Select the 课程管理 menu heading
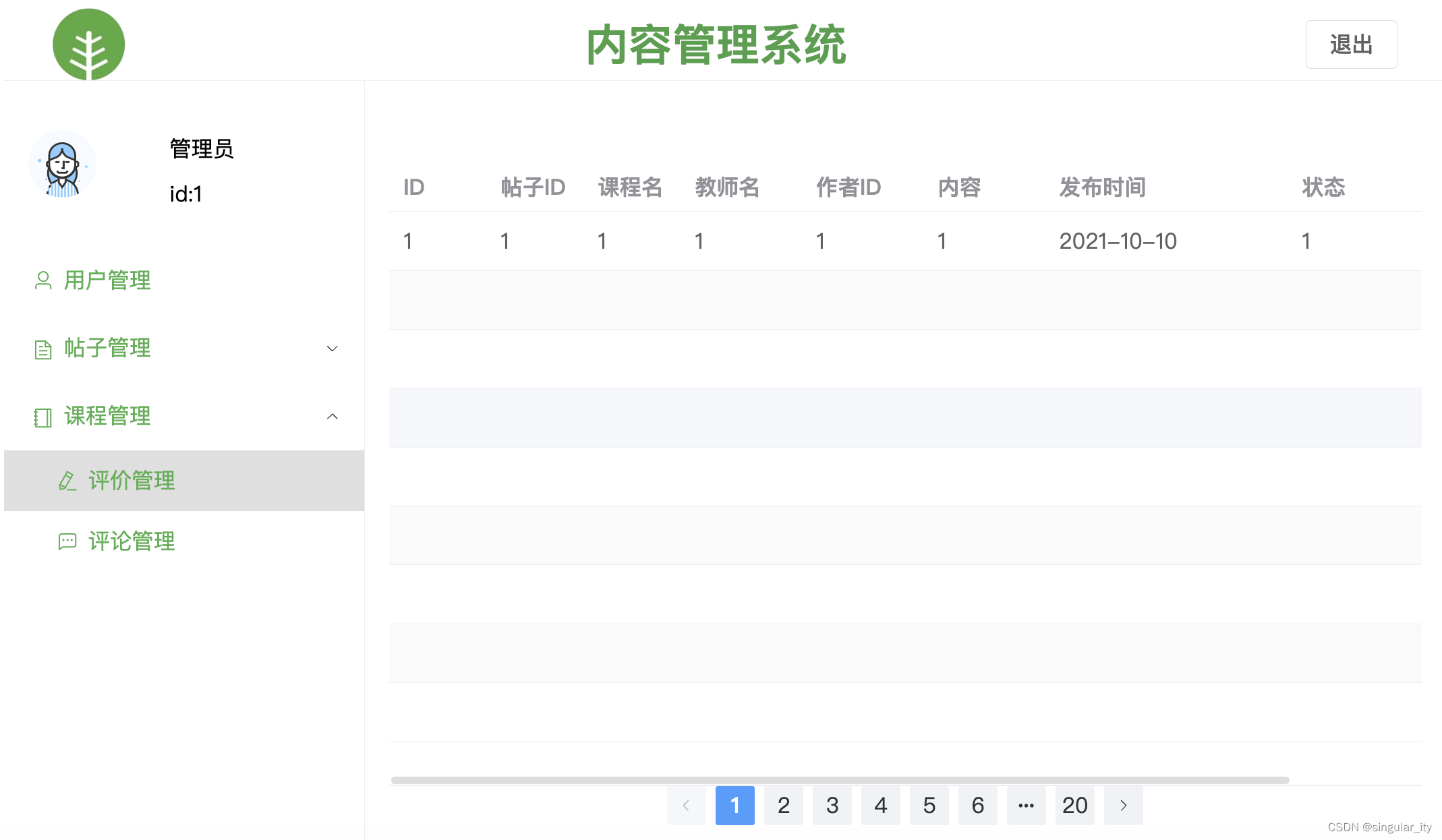 click(184, 416)
